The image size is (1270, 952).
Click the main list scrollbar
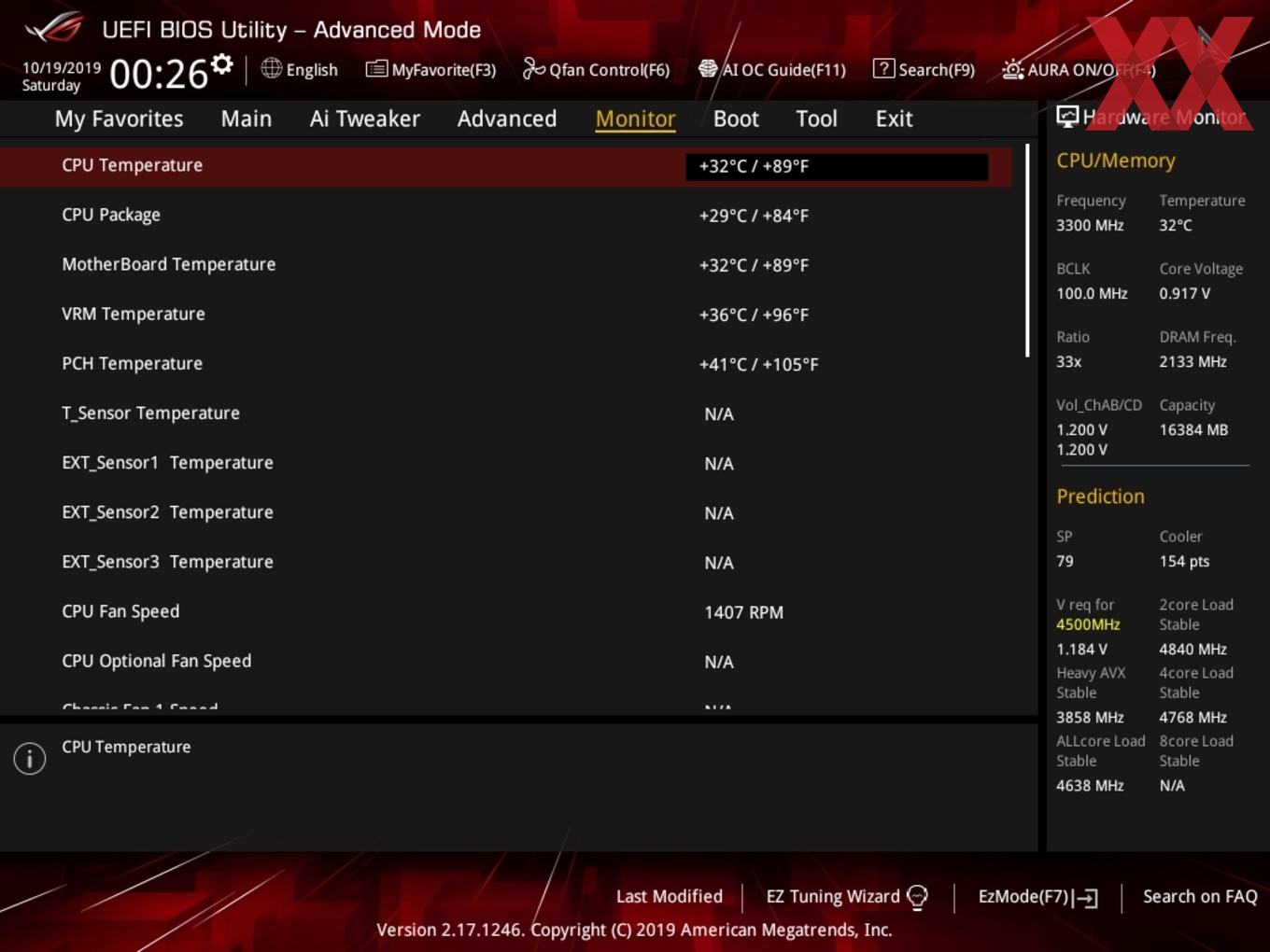(x=1027, y=250)
